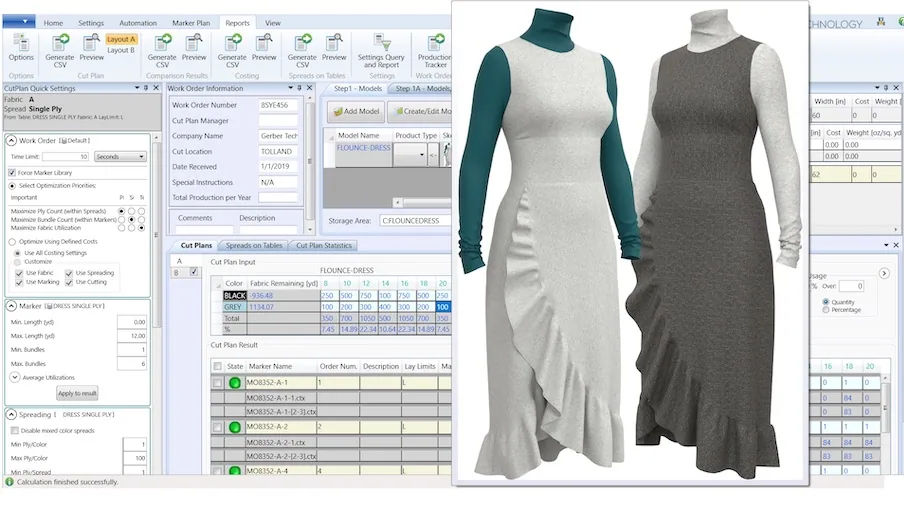Screen dimensions: 904x512
Task: Click the Storage Area path field
Action: point(415,220)
